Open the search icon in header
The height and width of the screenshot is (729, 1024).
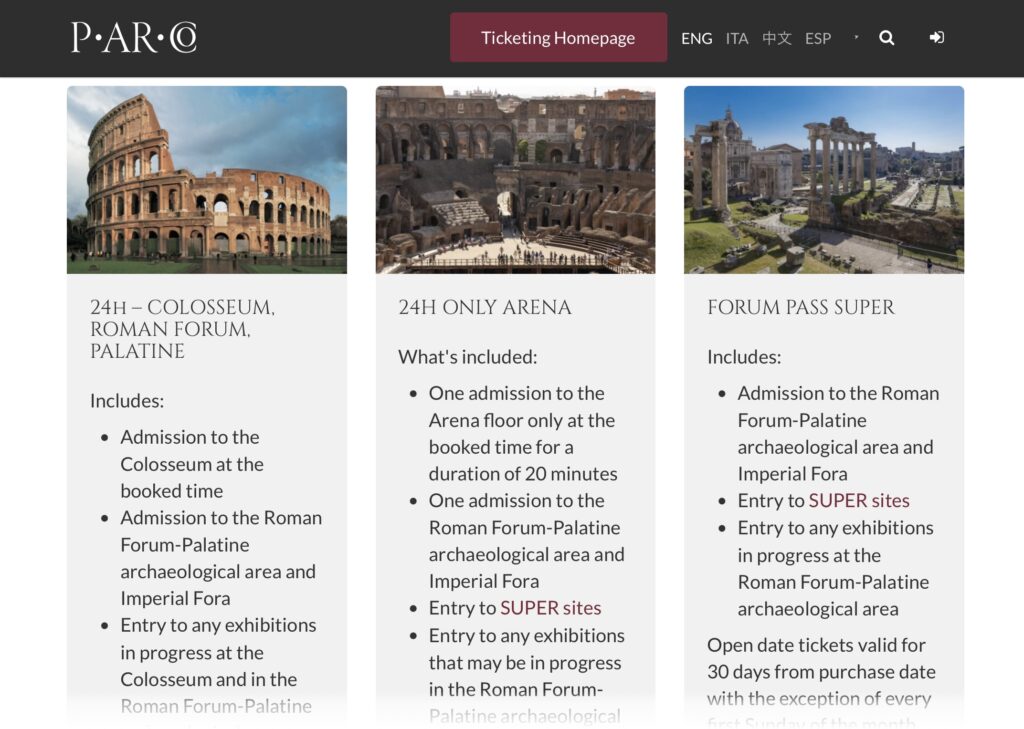click(886, 38)
